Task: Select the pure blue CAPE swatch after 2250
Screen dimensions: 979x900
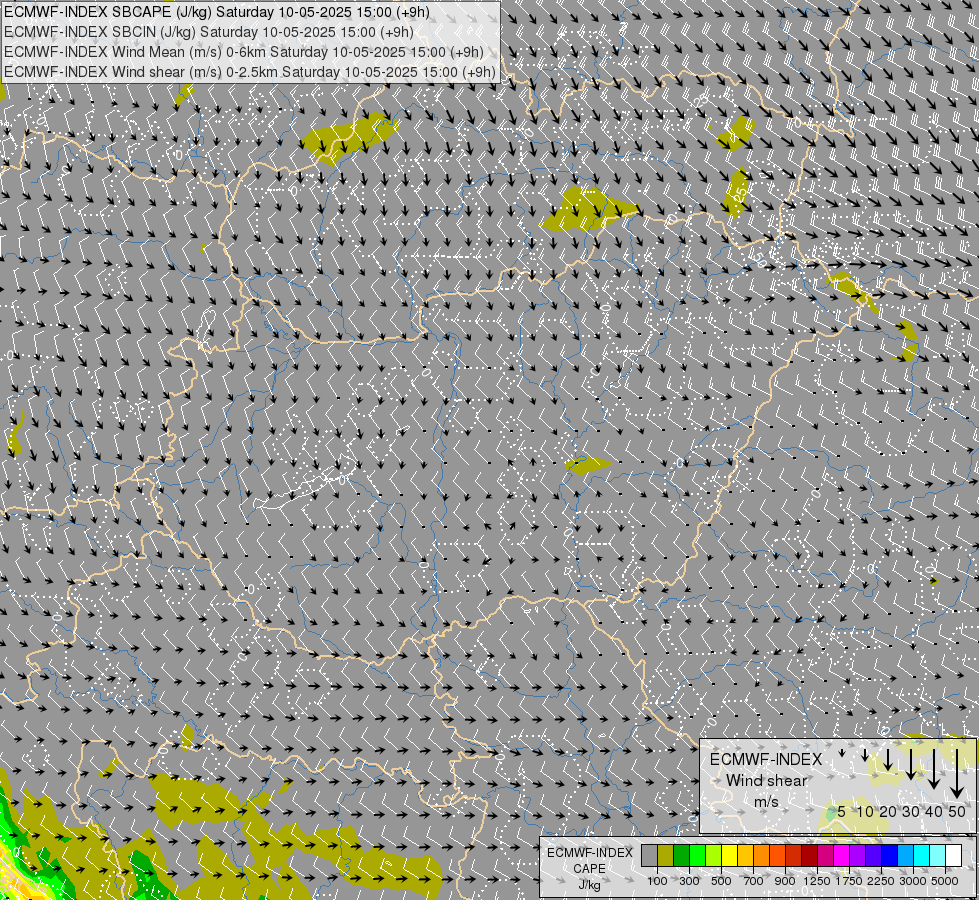Action: 890,856
